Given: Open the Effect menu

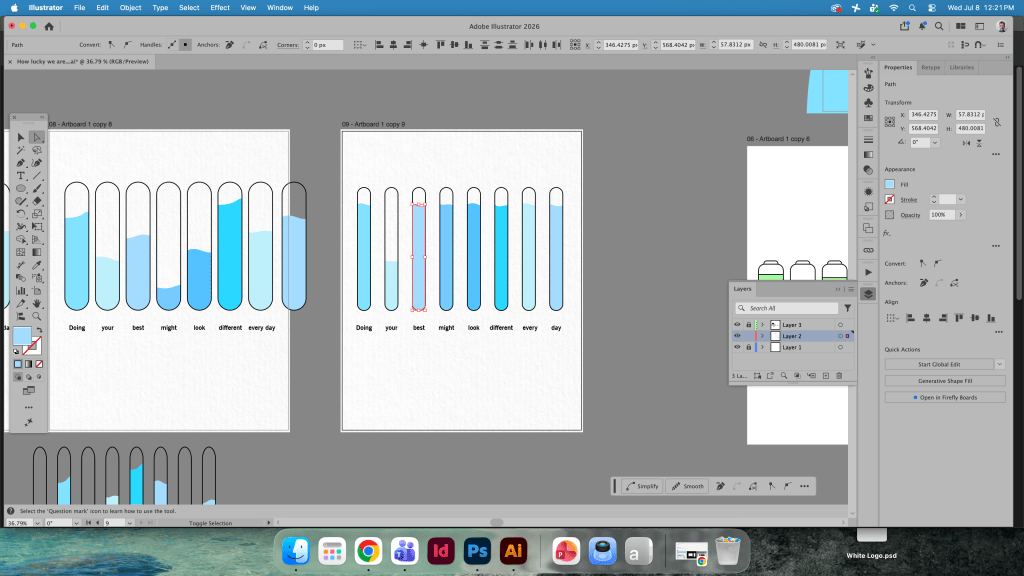Looking at the screenshot, I should 219,8.
